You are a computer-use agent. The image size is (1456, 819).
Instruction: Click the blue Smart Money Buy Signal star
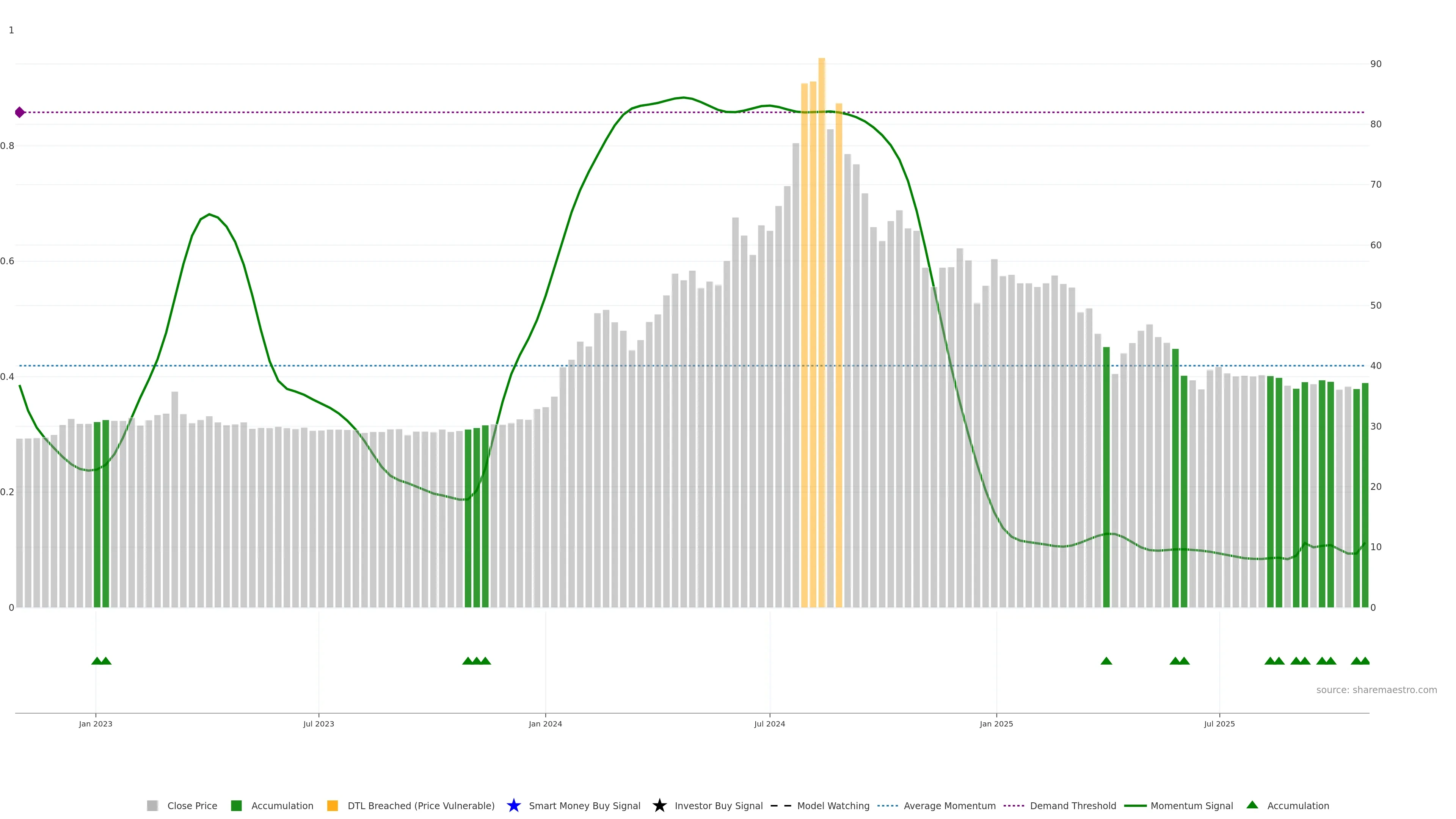click(x=513, y=805)
